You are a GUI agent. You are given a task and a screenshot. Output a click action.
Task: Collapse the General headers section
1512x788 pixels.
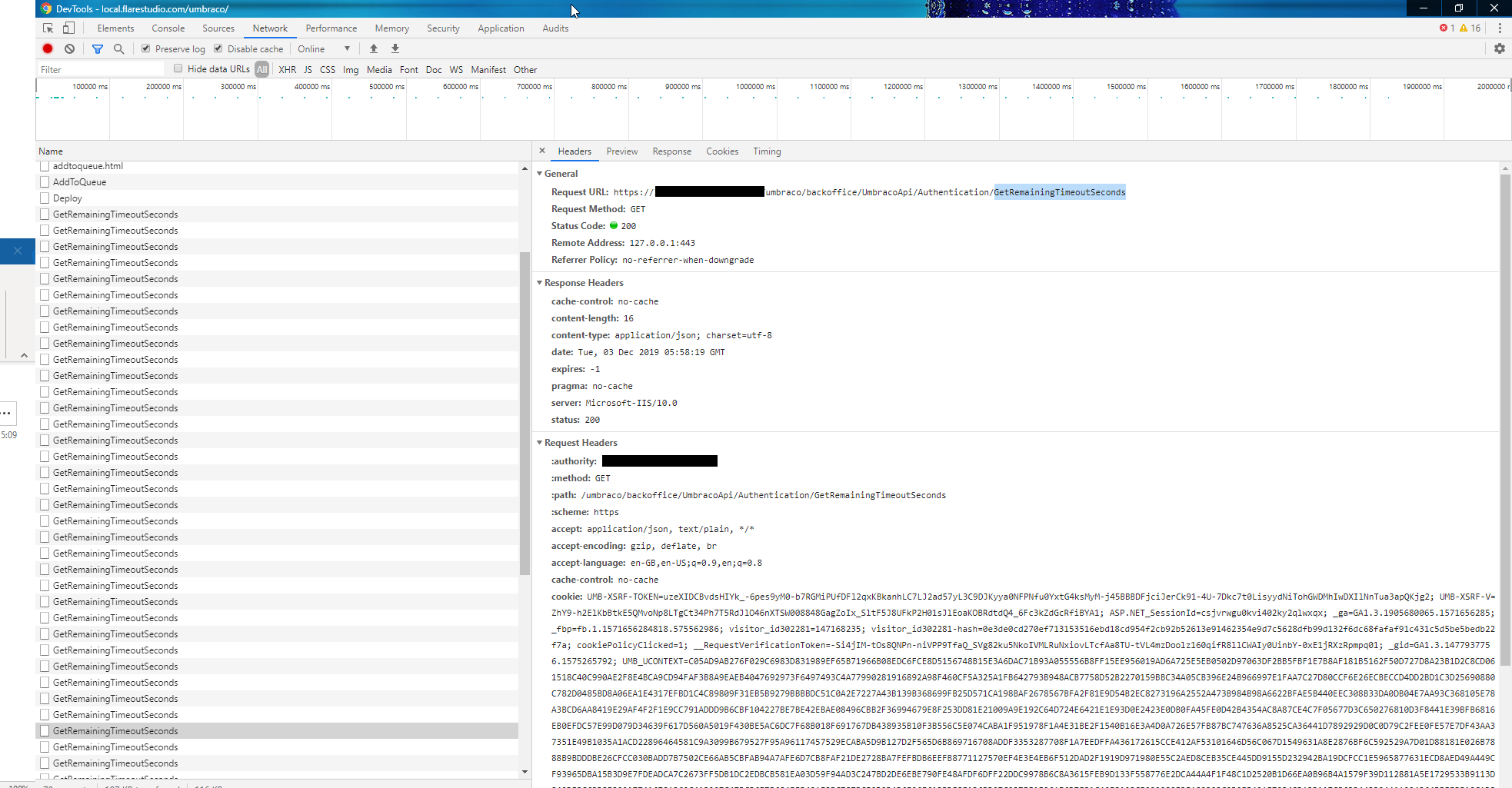[540, 174]
